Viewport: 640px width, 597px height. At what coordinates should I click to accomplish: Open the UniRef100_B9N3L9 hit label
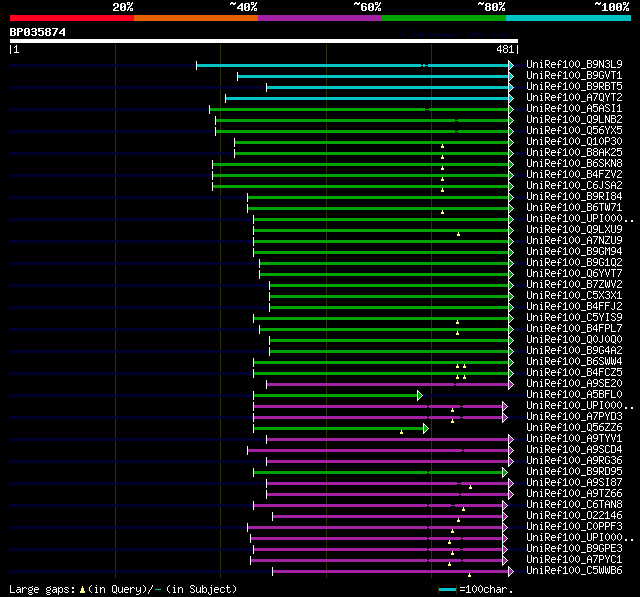(x=574, y=64)
